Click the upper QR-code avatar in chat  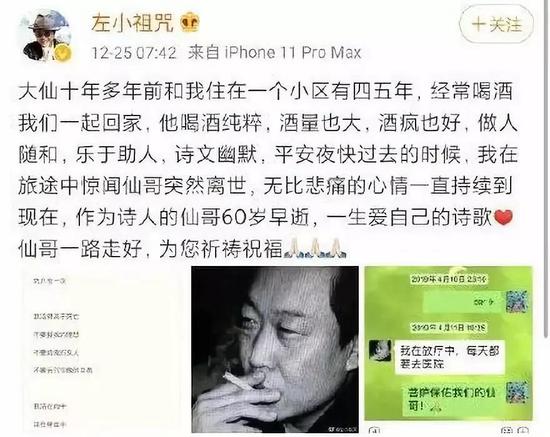(517, 302)
